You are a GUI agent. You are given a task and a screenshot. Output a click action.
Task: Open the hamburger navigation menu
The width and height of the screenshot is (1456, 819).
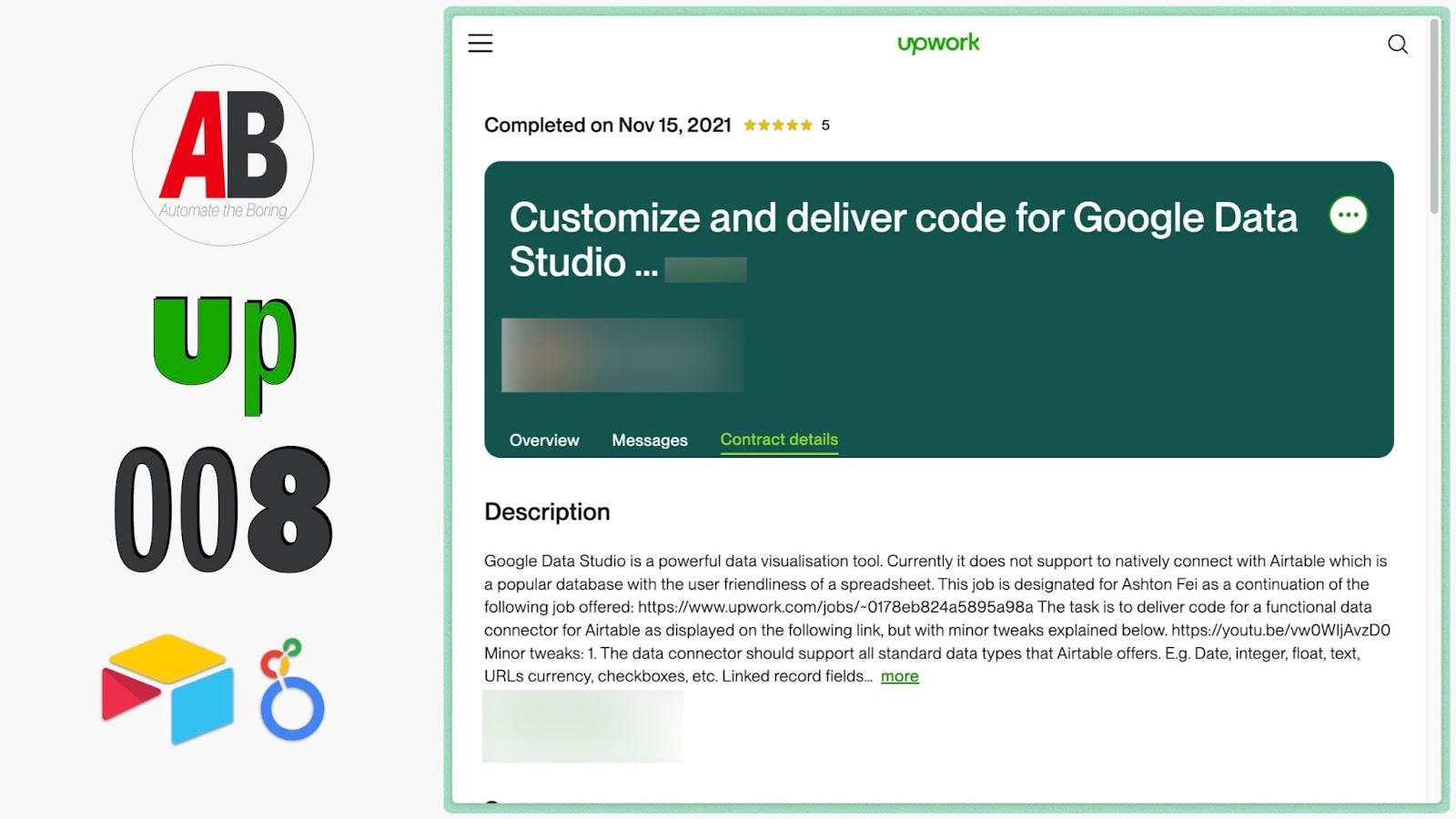(480, 43)
